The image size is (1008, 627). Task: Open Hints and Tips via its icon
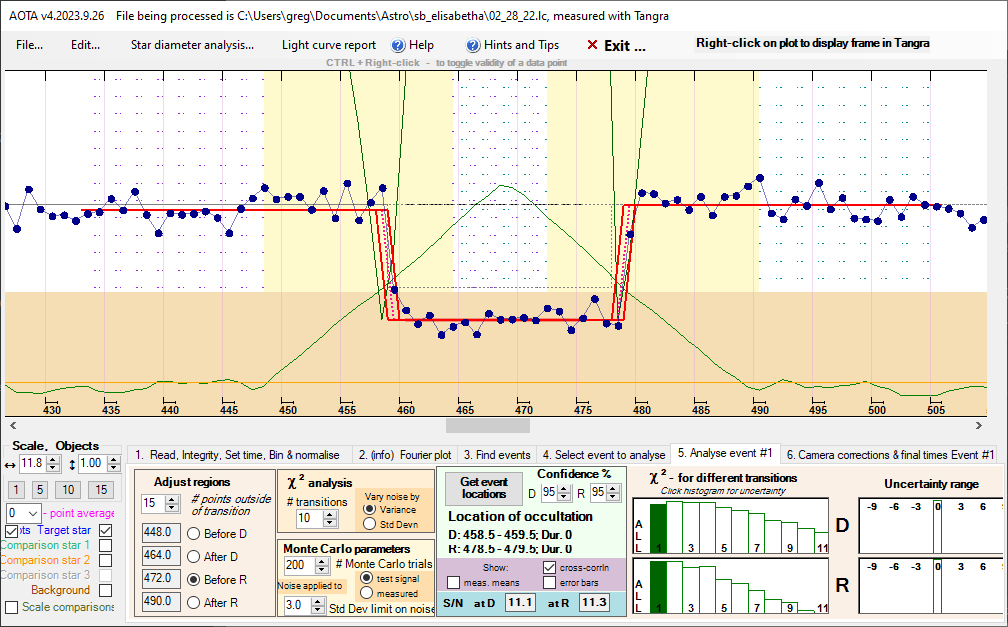coord(473,45)
